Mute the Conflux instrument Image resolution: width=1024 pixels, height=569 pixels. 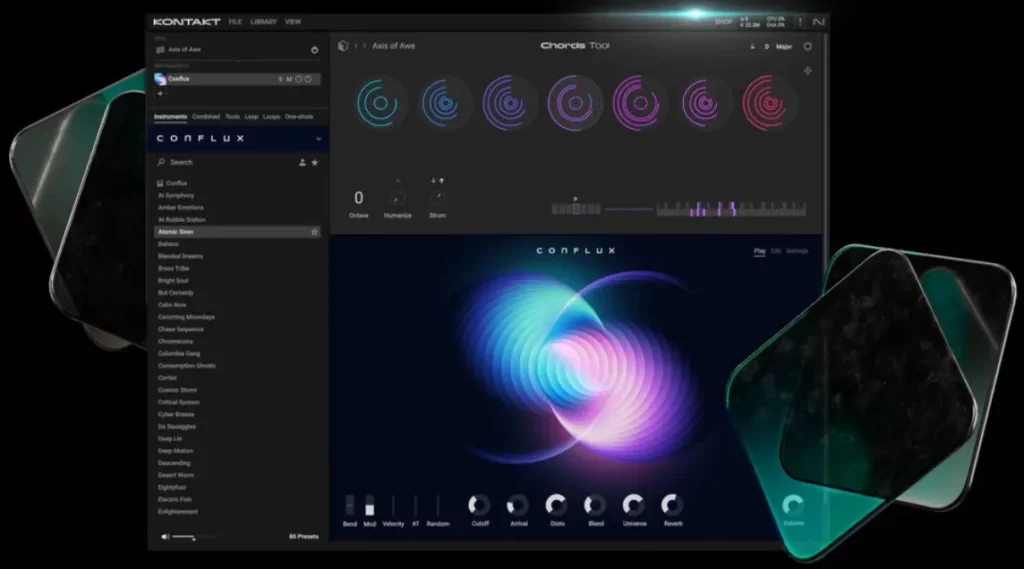(x=289, y=79)
